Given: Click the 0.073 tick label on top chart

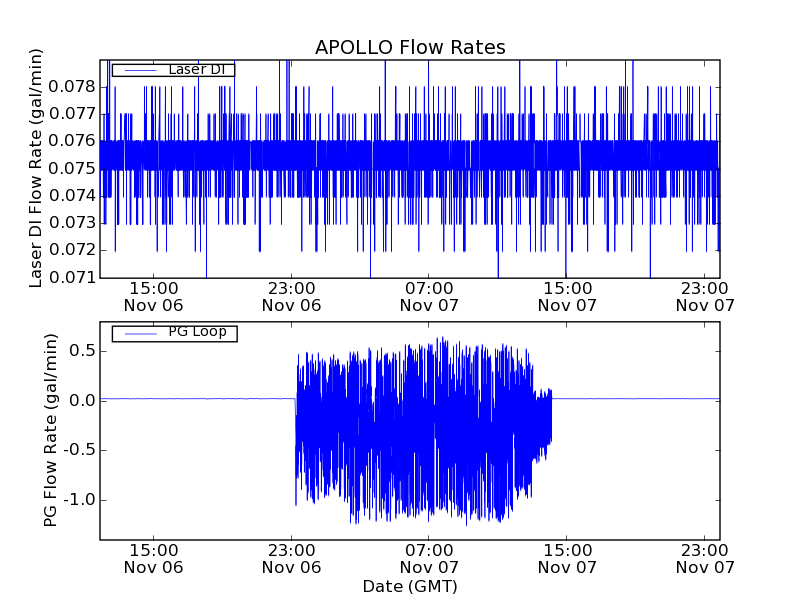Looking at the screenshot, I should [72, 223].
